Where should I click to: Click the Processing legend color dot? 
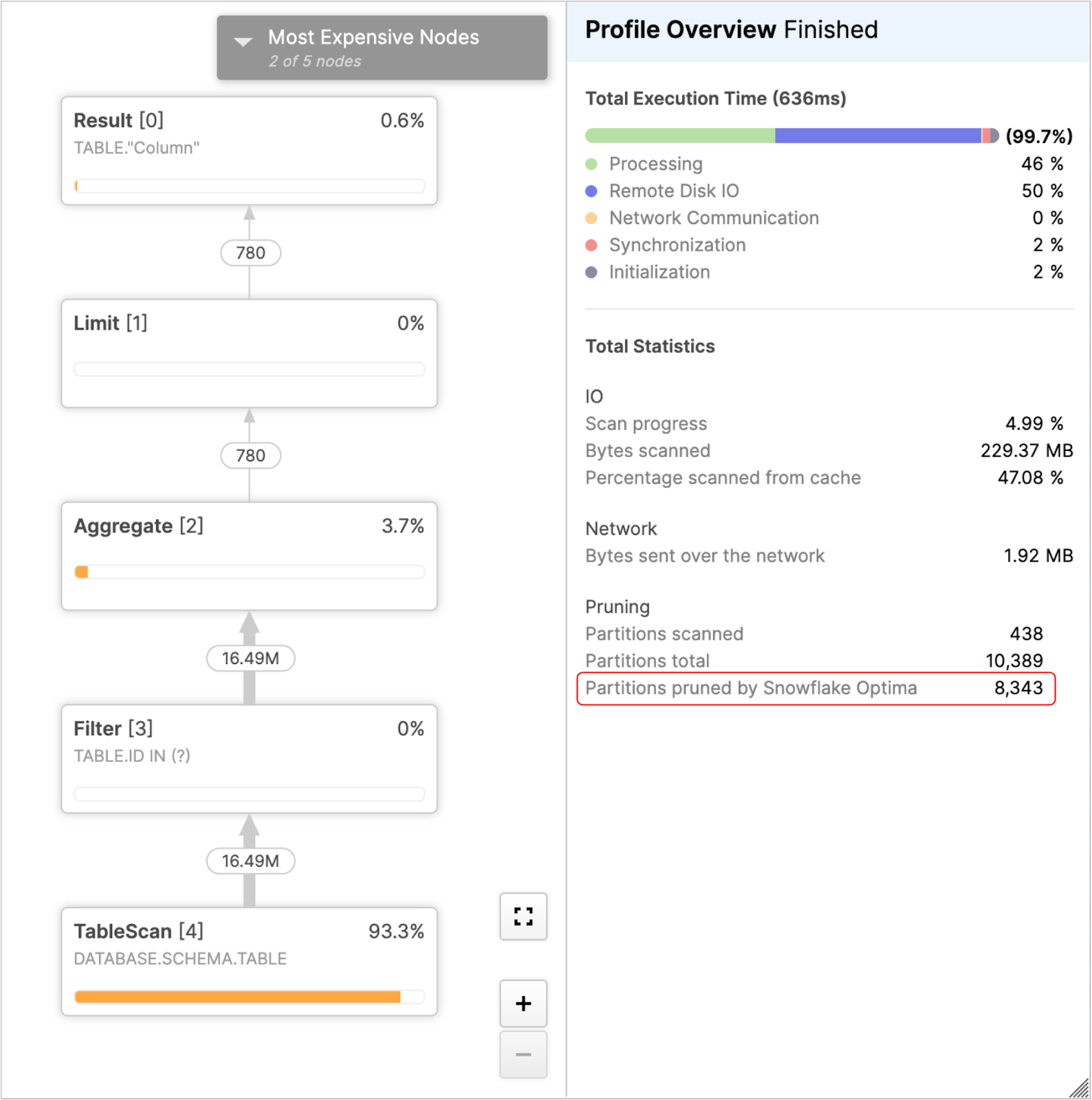[591, 164]
